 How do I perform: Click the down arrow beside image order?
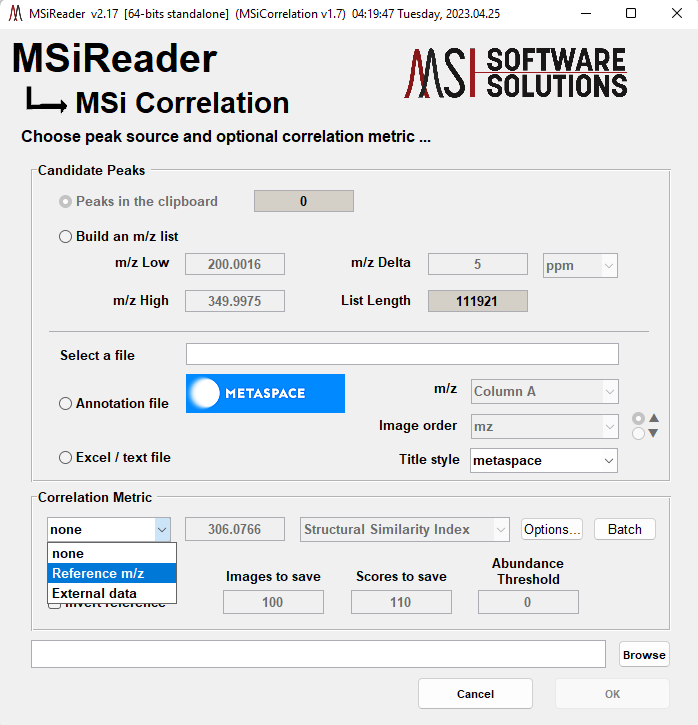[x=654, y=433]
